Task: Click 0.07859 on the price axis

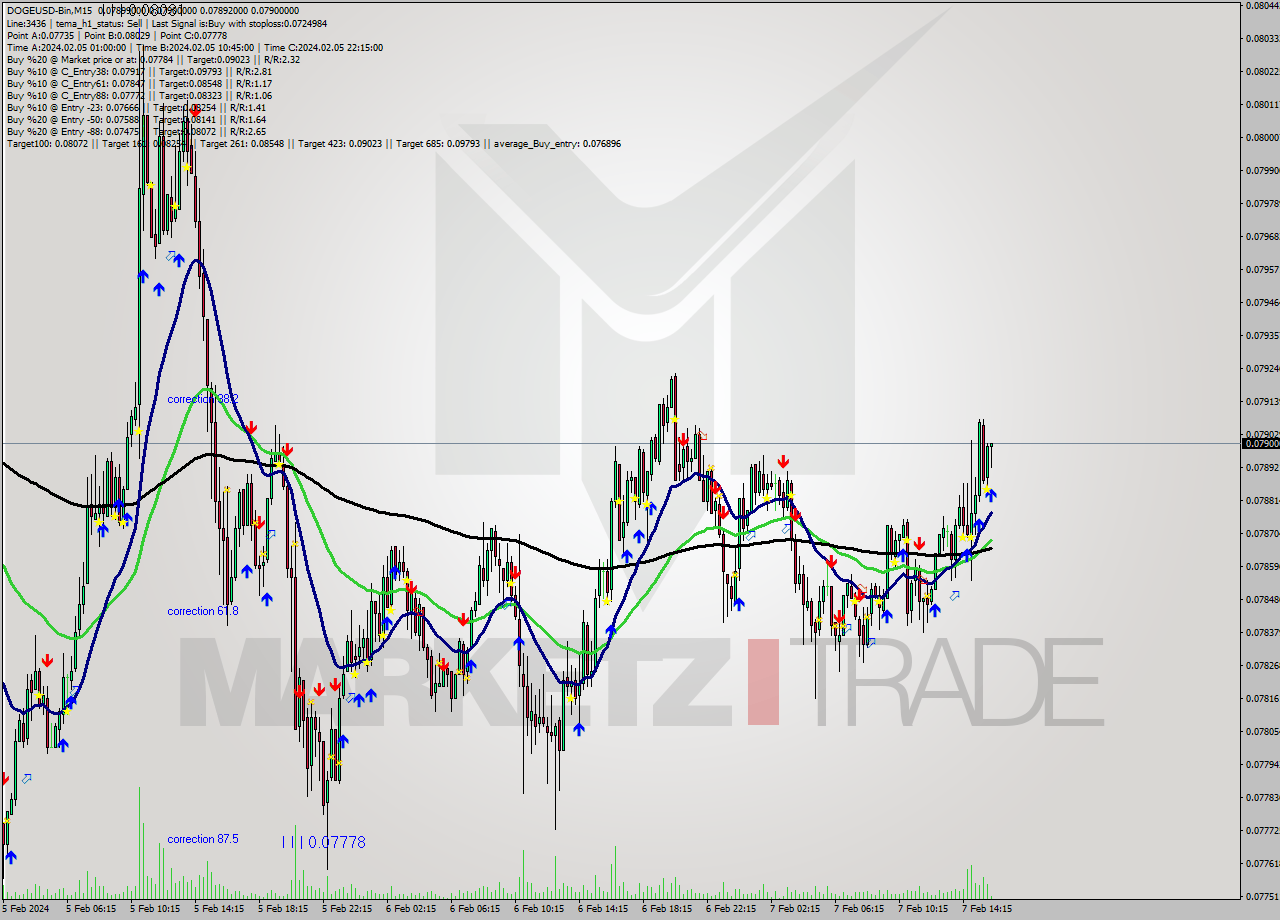Action: coord(1261,566)
